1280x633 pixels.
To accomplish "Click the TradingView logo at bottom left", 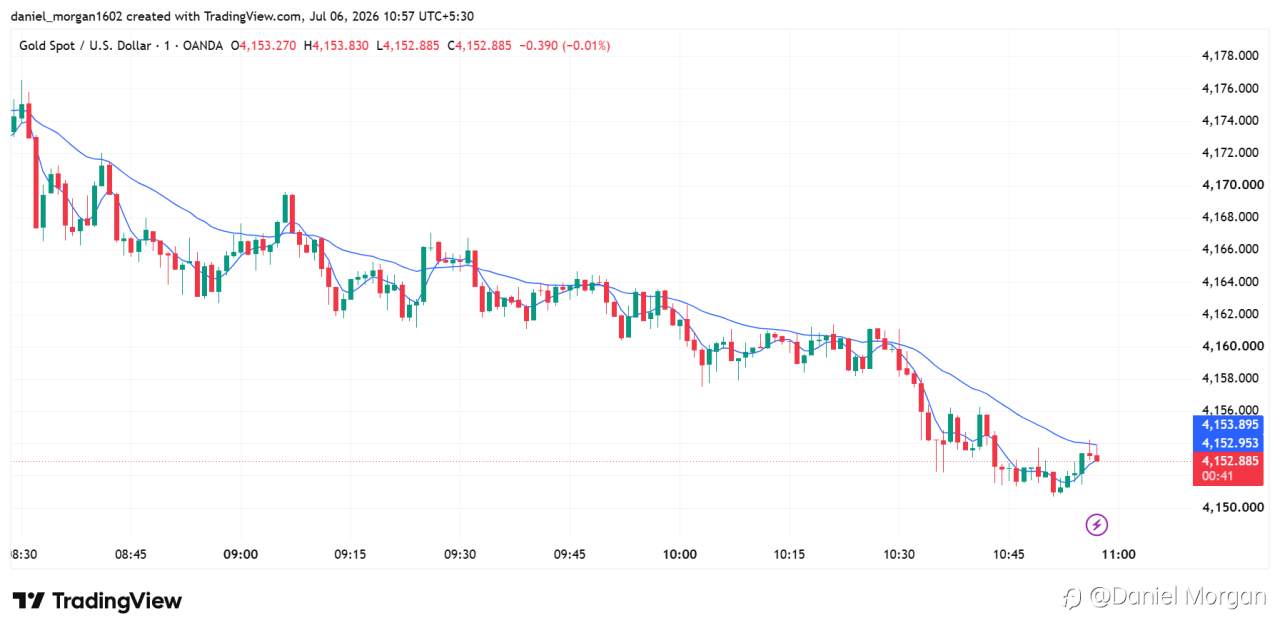I will [97, 601].
